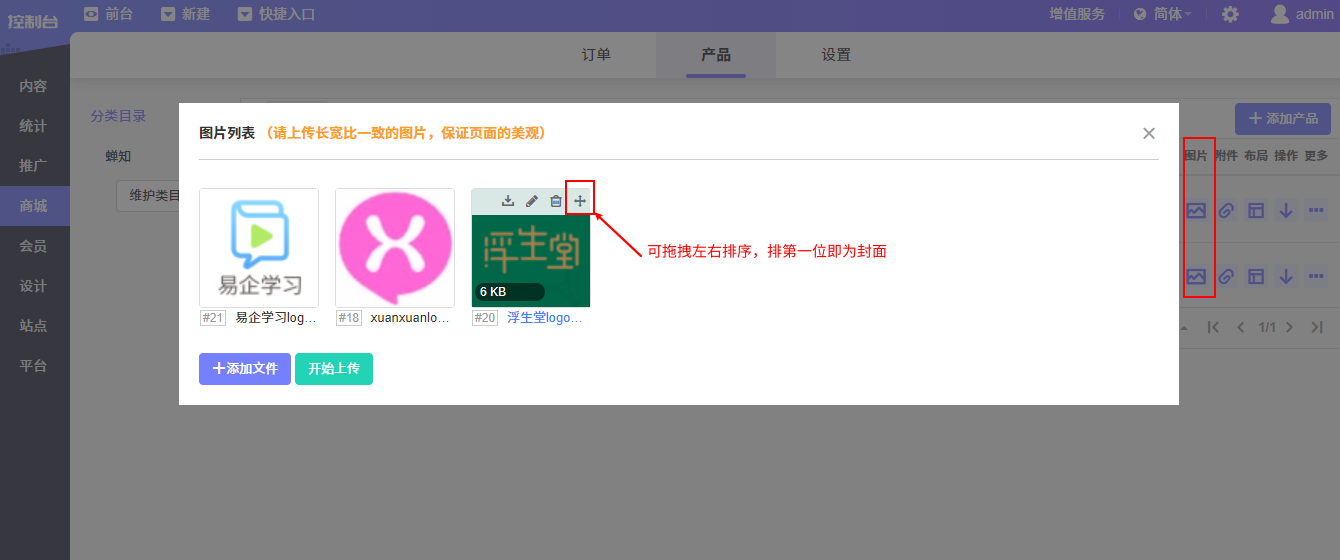The width and height of the screenshot is (1340, 560).
Task: Click the 更多 column header
Action: coord(1316,156)
